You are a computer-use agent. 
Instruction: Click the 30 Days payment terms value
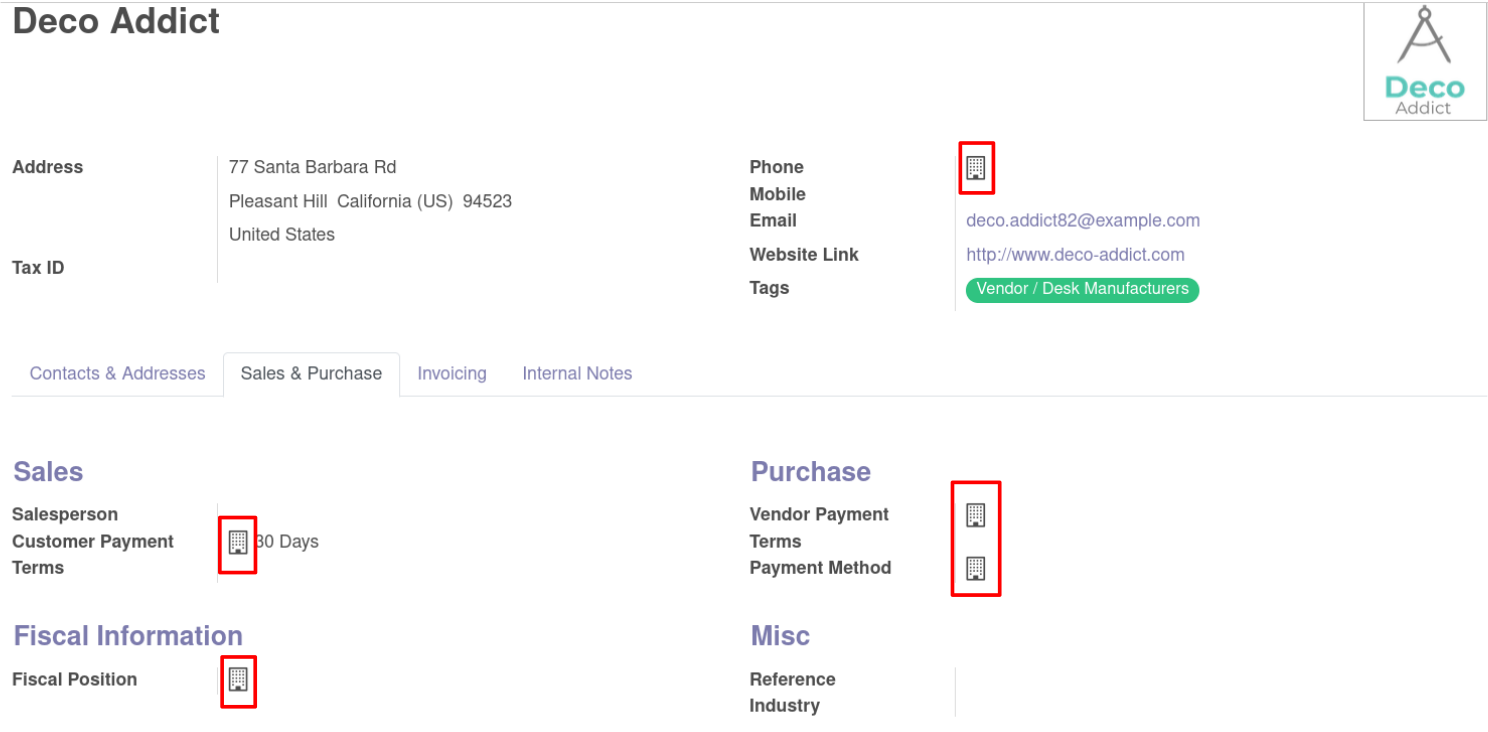pos(287,541)
